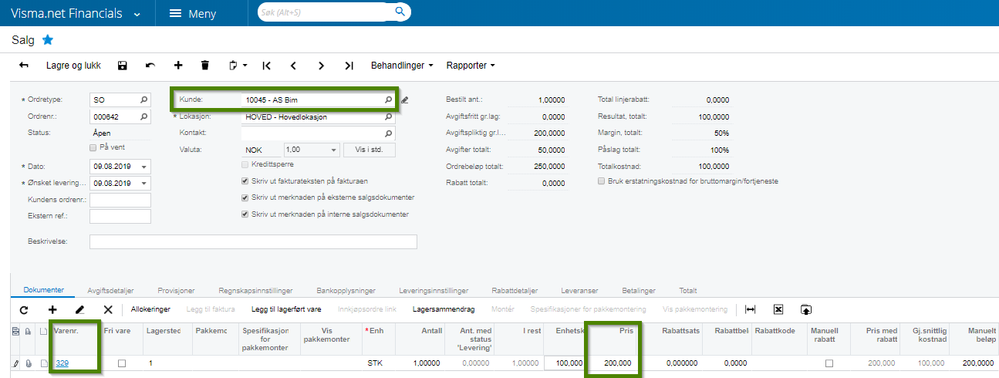Toggle Skriv ut fakturateksten på fakturaen checkbox
The width and height of the screenshot is (999, 378).
(x=245, y=181)
